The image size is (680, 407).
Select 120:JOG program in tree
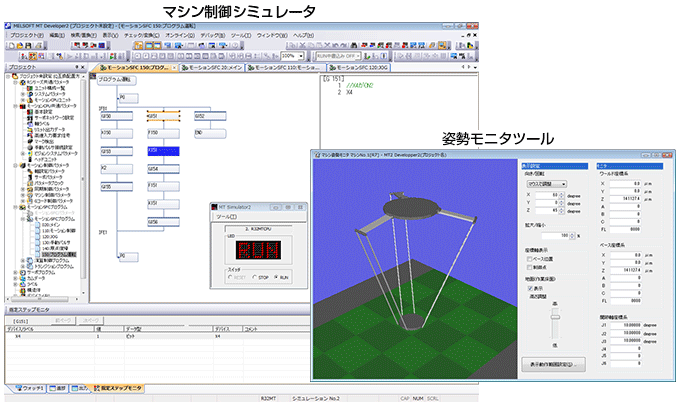(50, 236)
